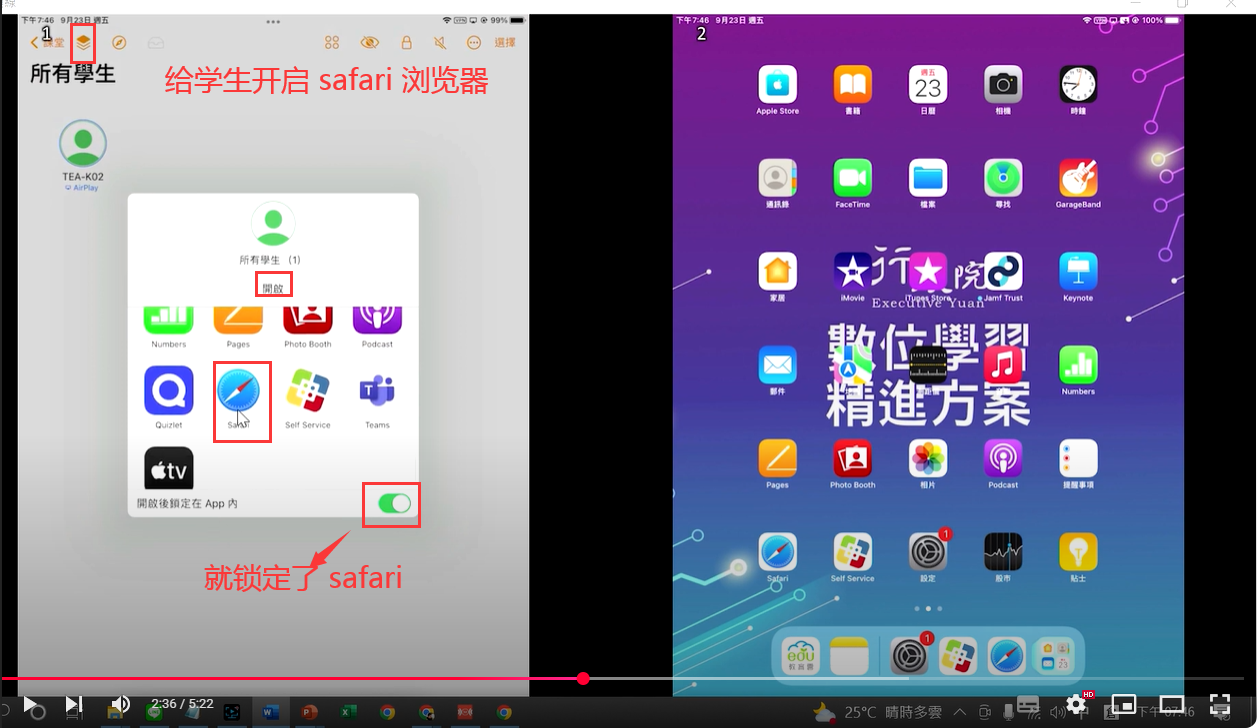Viewport: 1260px width, 728px height.
Task: Mute student devices with the speaker icon
Action: 440,43
